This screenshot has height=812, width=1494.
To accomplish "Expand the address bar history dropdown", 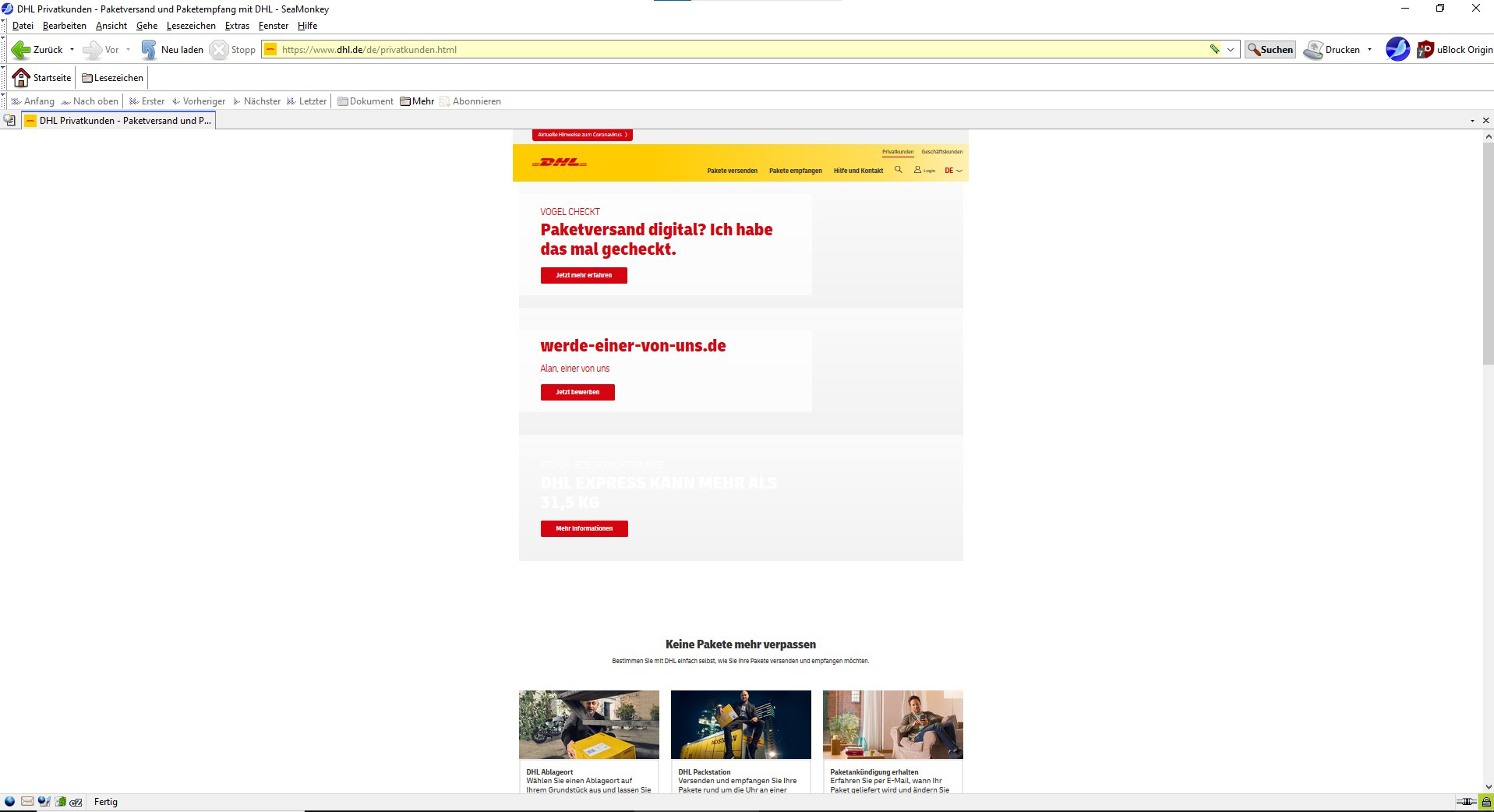I will coord(1231,50).
